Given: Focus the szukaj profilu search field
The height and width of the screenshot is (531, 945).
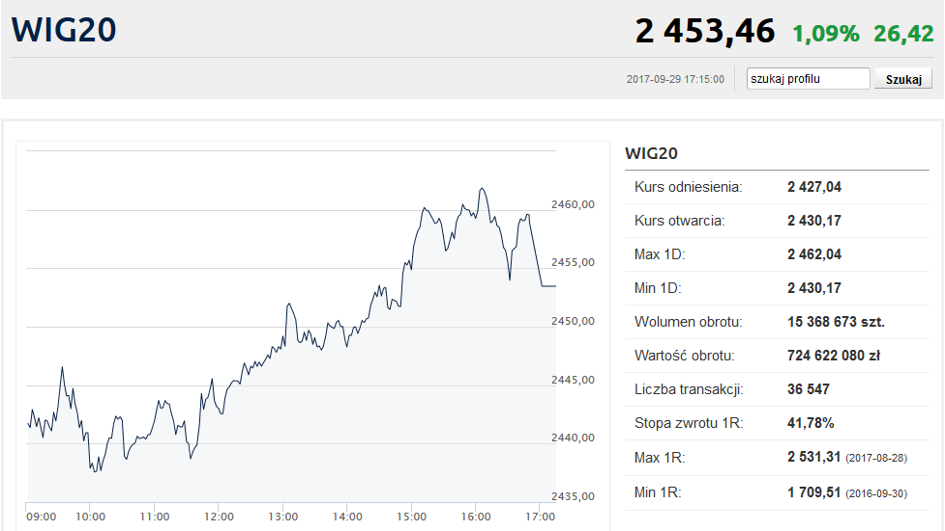Looking at the screenshot, I should click(x=808, y=79).
